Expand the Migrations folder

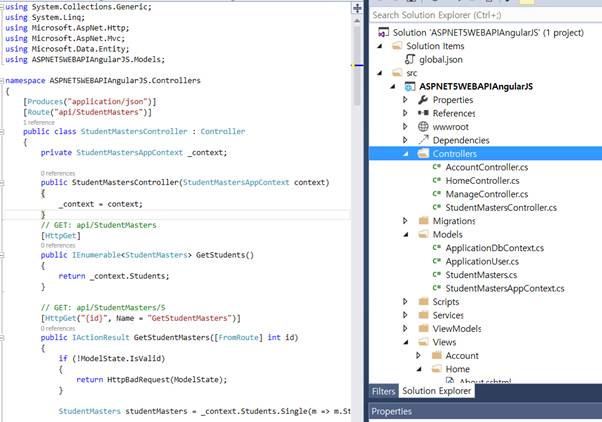pos(405,221)
